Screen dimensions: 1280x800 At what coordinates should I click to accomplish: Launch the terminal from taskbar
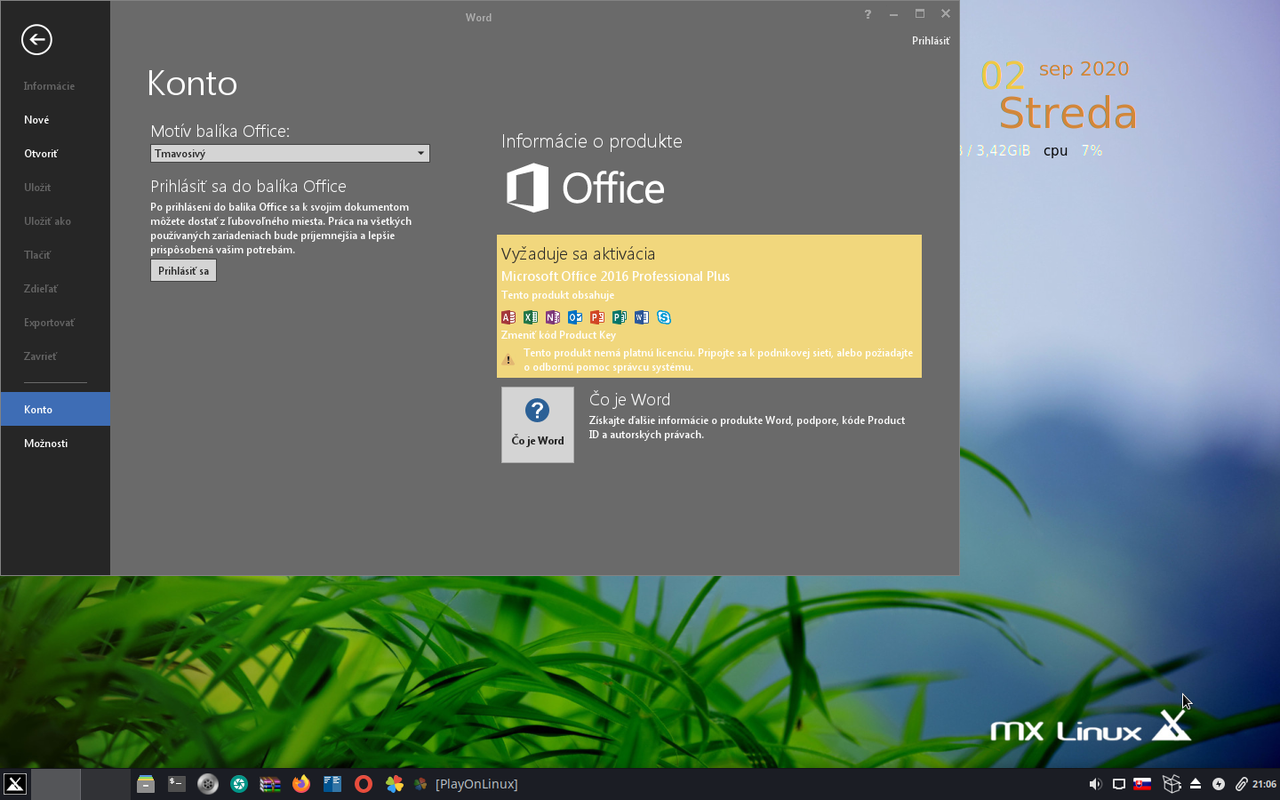click(177, 784)
